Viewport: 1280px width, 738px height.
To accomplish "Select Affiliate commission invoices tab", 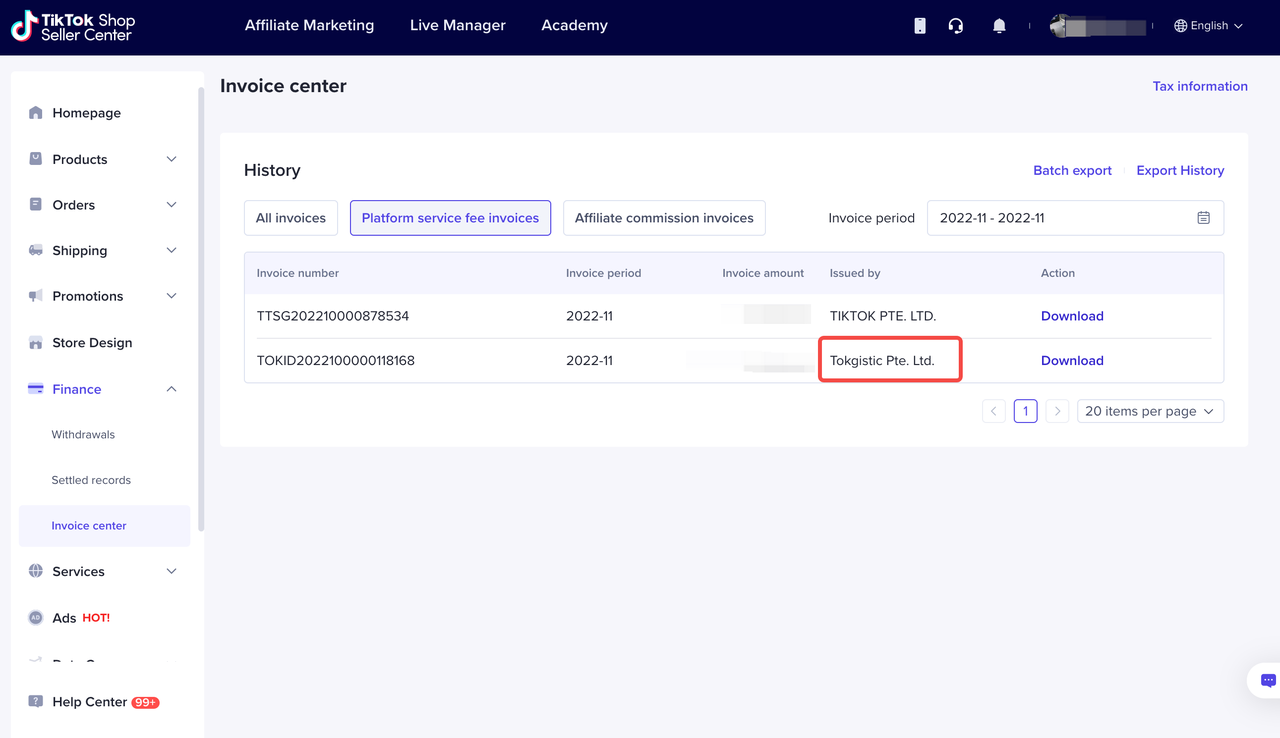I will (664, 218).
